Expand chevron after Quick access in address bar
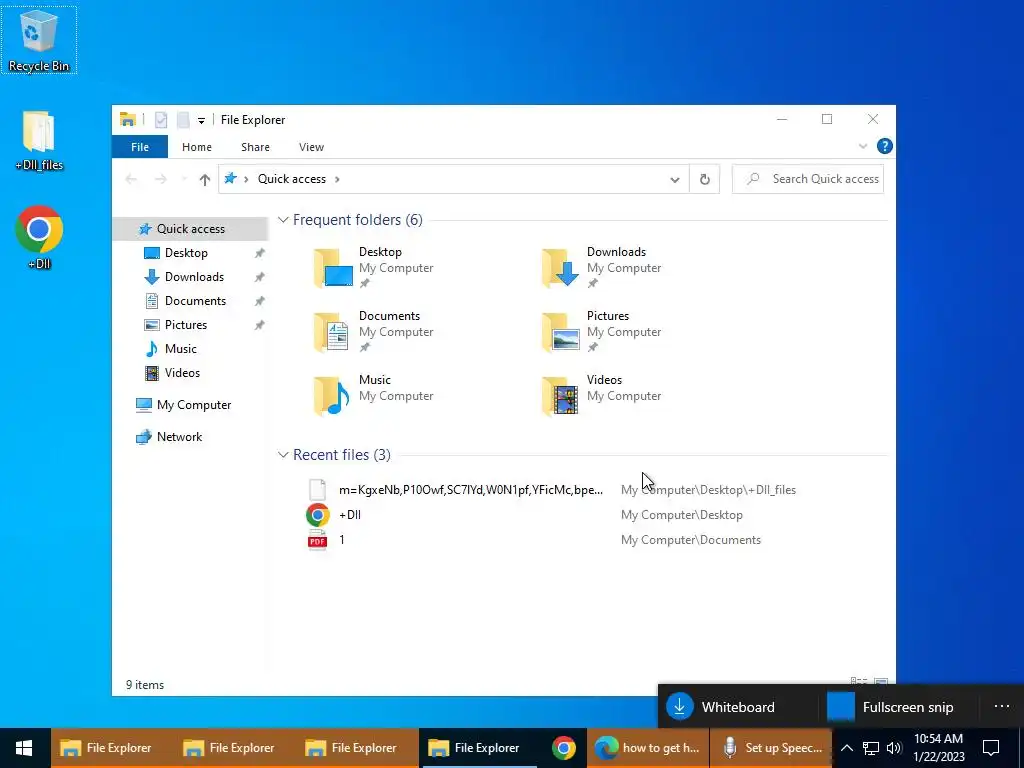Image resolution: width=1024 pixels, height=768 pixels. (x=337, y=179)
